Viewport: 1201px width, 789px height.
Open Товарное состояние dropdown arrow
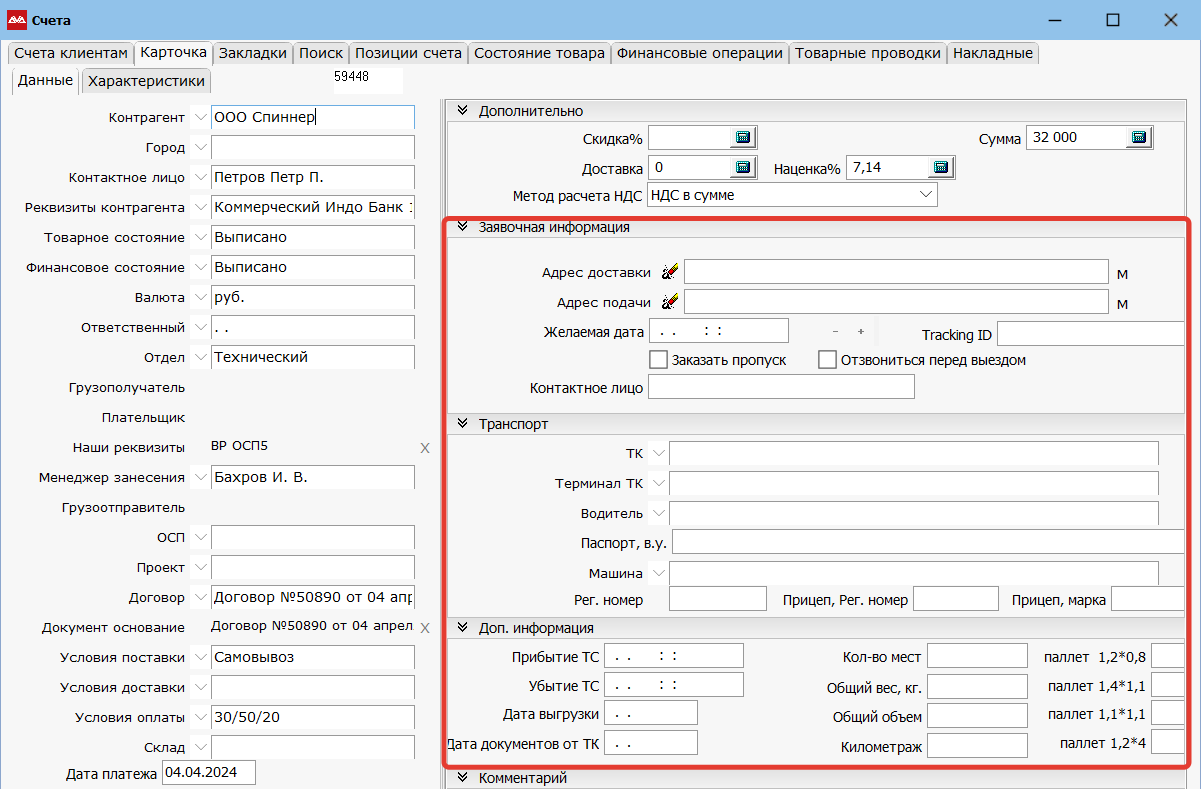200,238
